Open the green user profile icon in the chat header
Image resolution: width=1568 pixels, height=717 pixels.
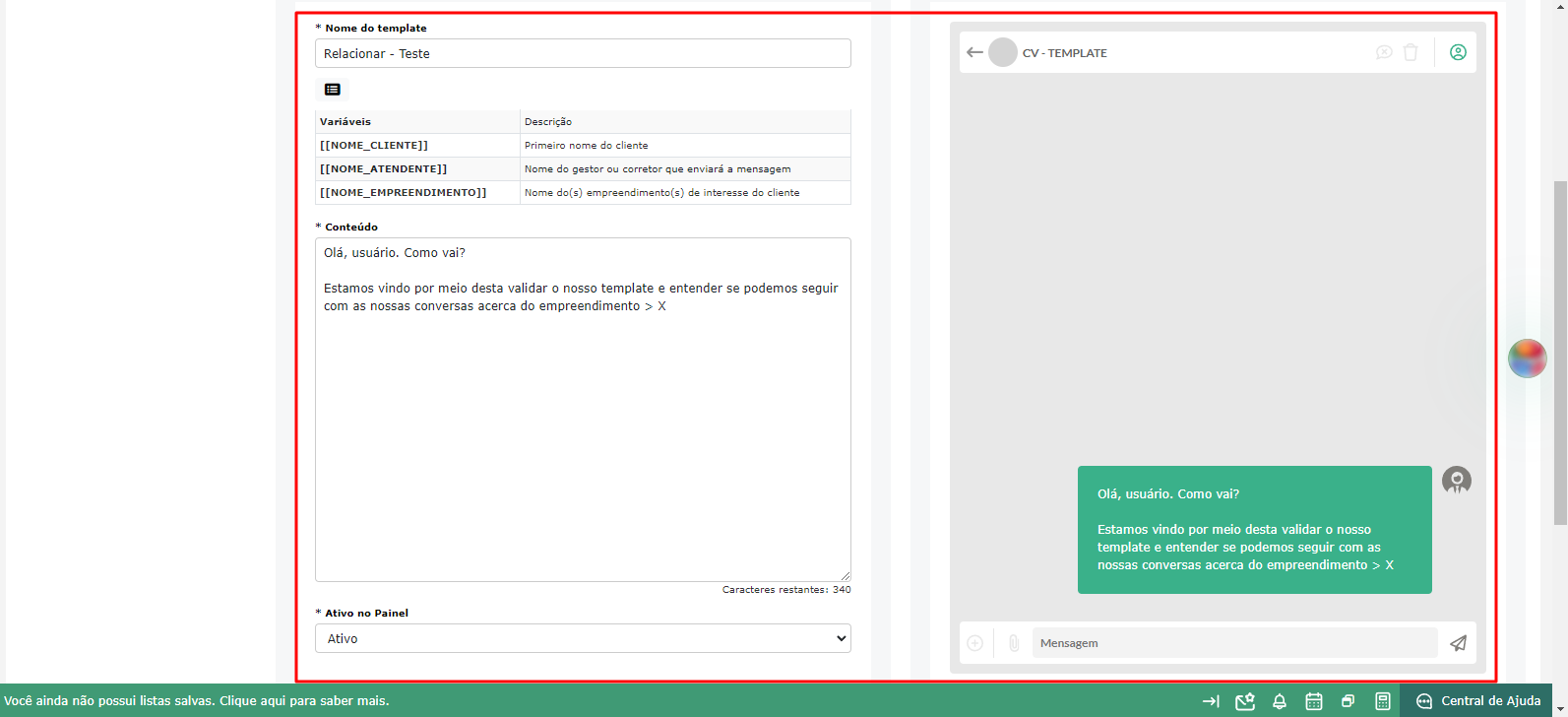(x=1458, y=52)
